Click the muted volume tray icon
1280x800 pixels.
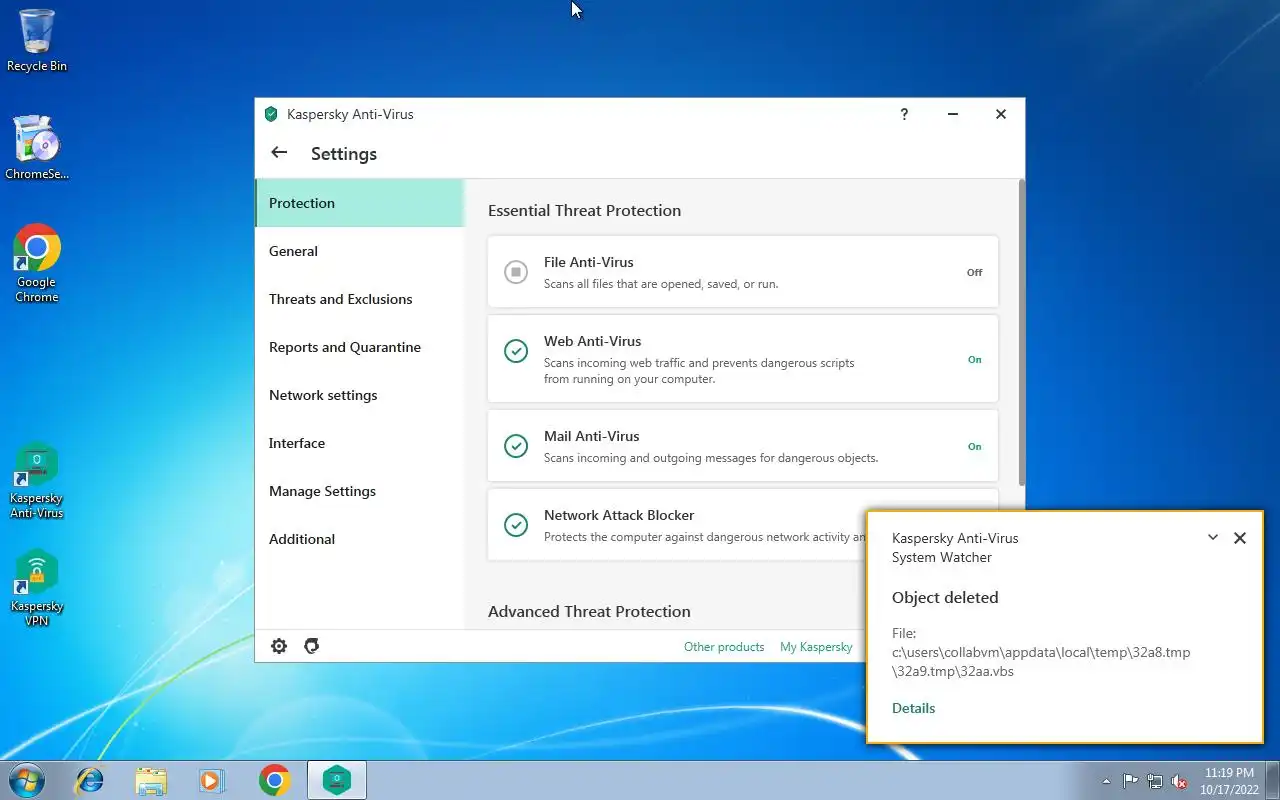pyautogui.click(x=1180, y=781)
